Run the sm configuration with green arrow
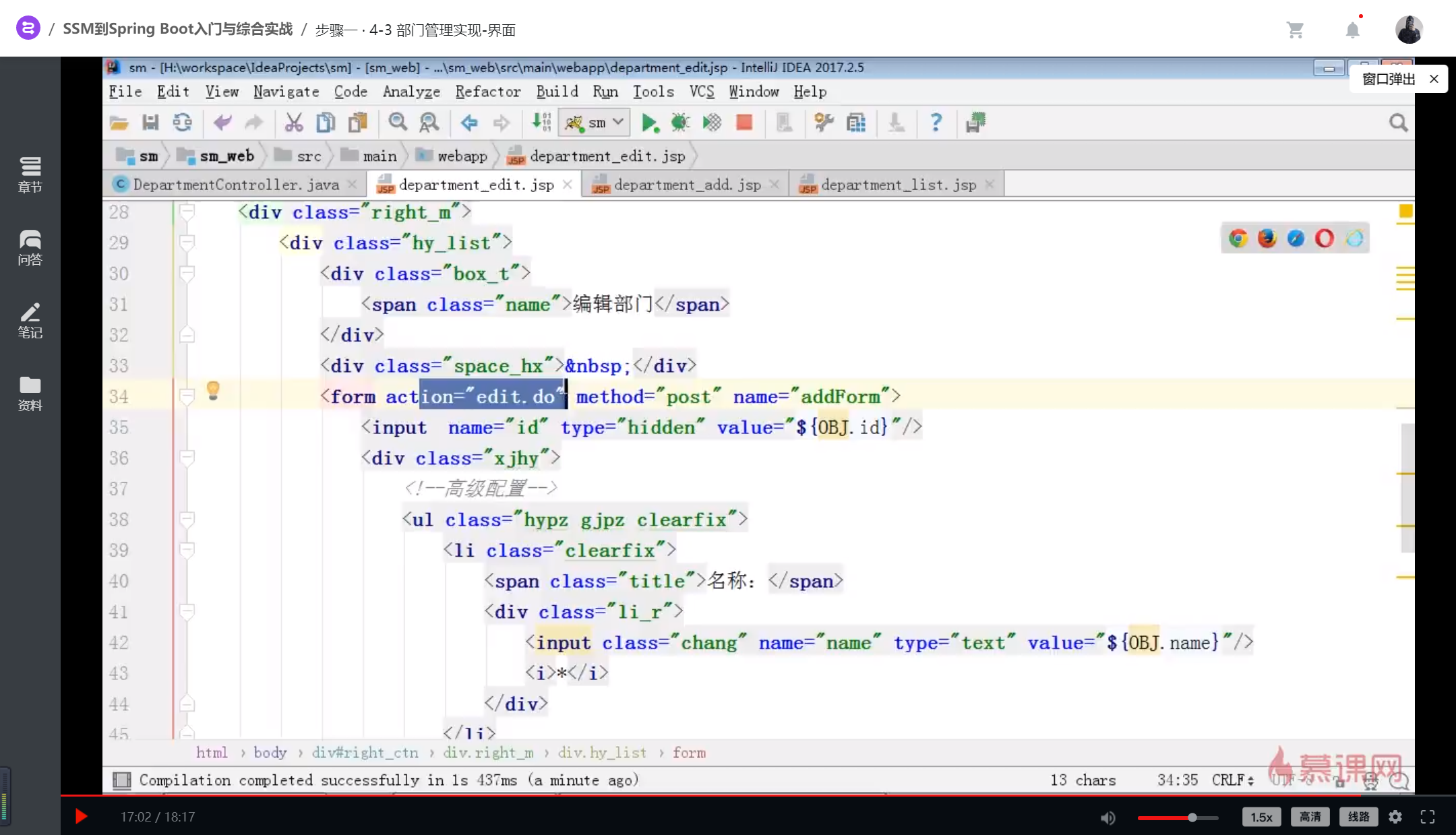The height and width of the screenshot is (835, 1456). pyautogui.click(x=649, y=123)
